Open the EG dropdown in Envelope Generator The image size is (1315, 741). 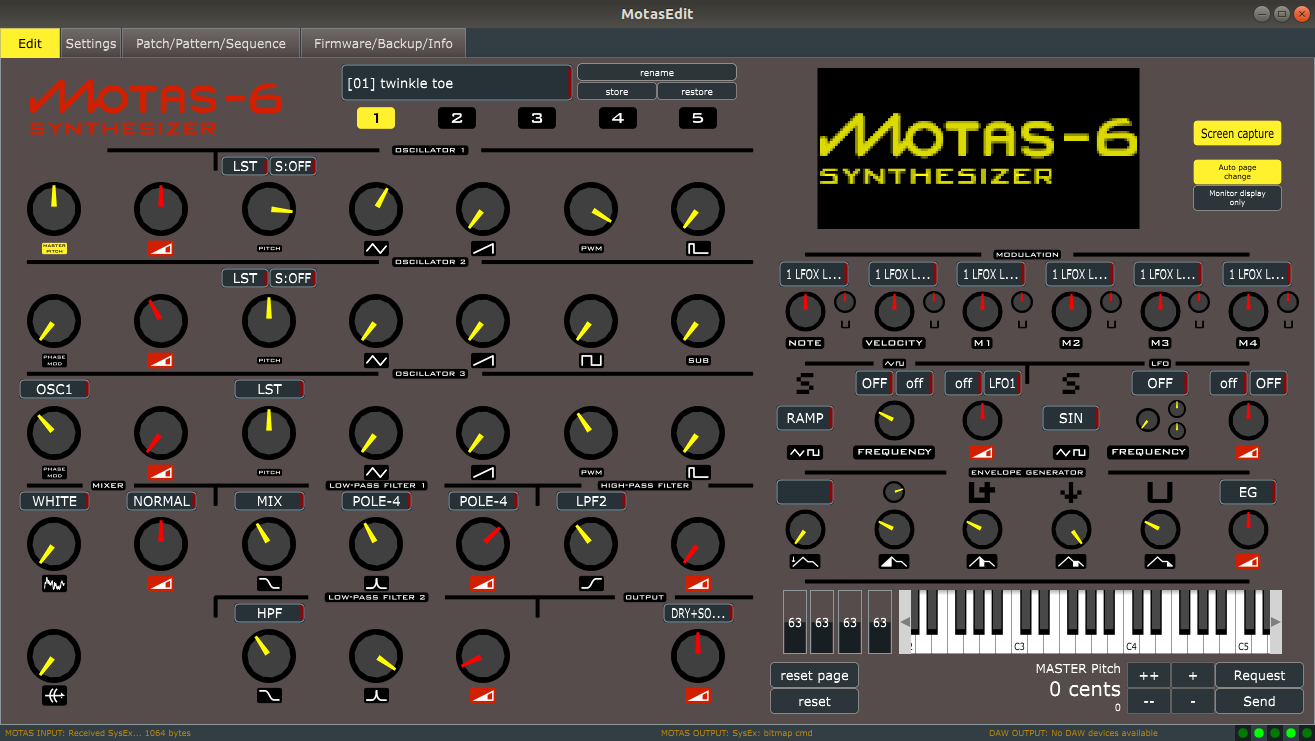pos(1248,492)
